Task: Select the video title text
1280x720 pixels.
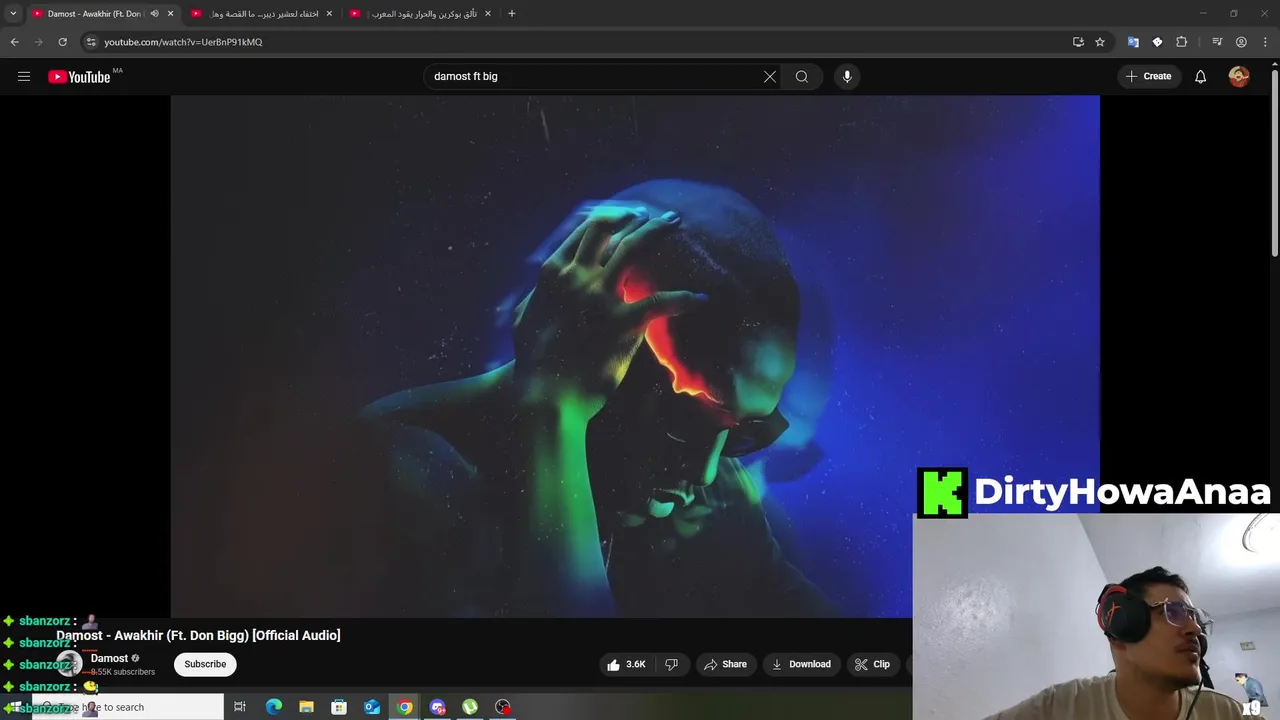Action: click(198, 635)
